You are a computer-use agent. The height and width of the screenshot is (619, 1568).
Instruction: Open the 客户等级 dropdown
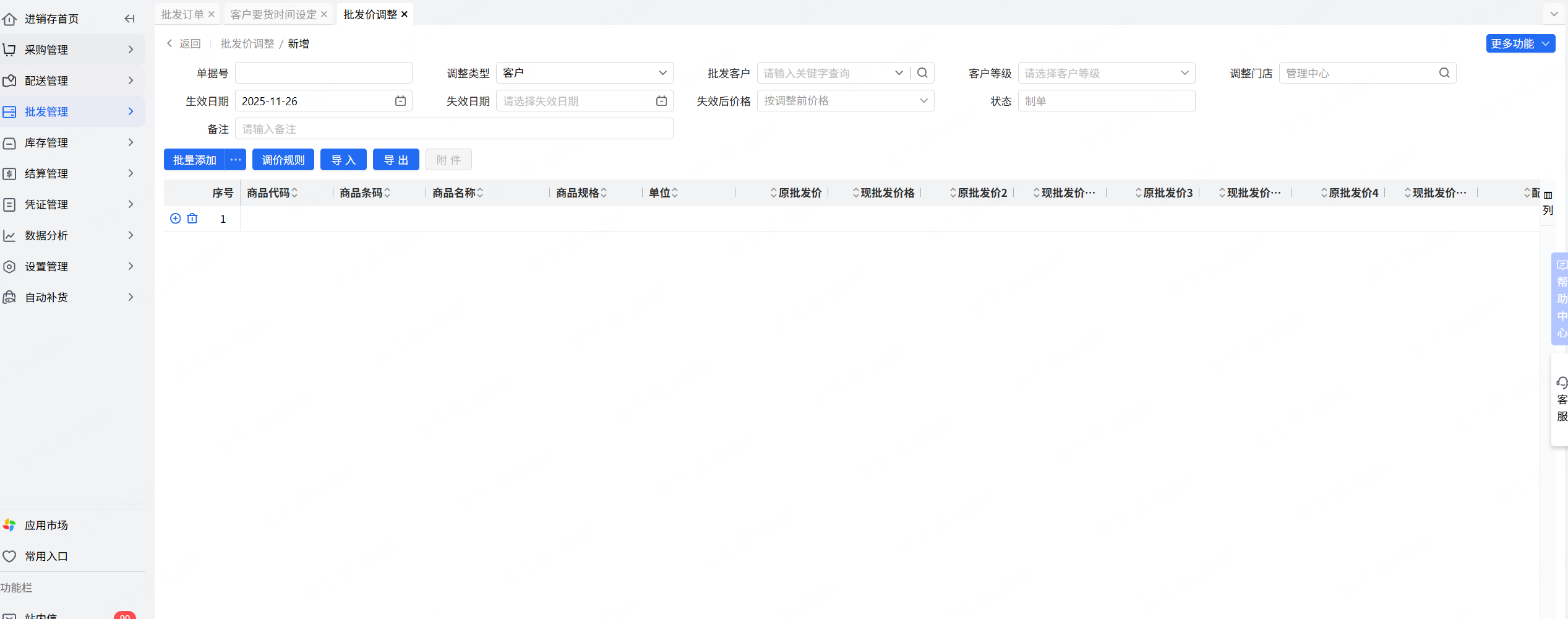click(1107, 73)
